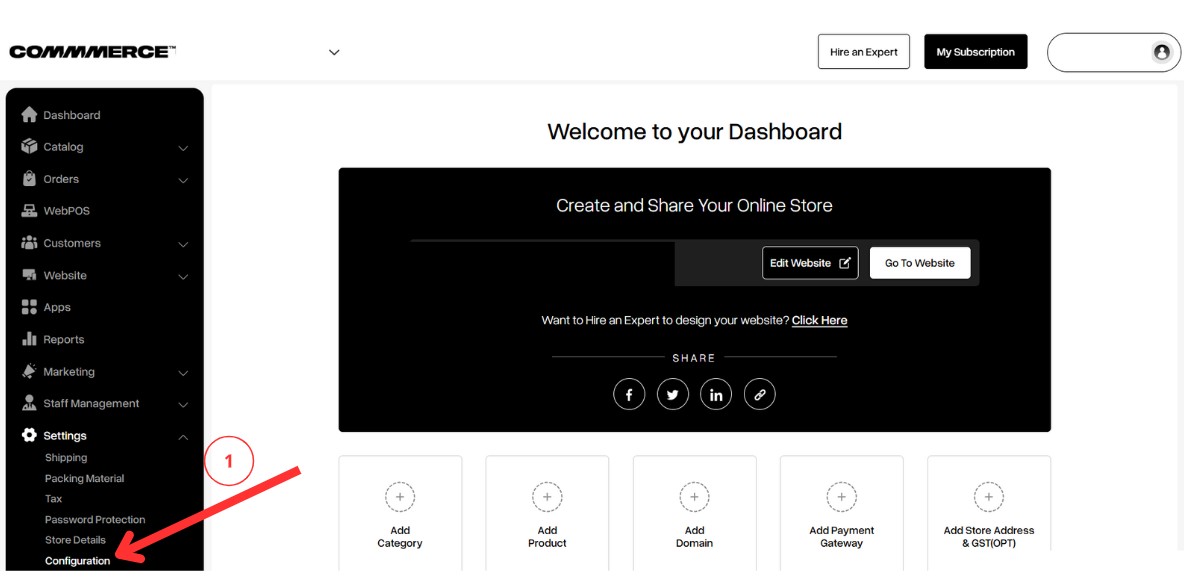Click the plus icon for Add Category
This screenshot has width=1184, height=584.
click(400, 497)
